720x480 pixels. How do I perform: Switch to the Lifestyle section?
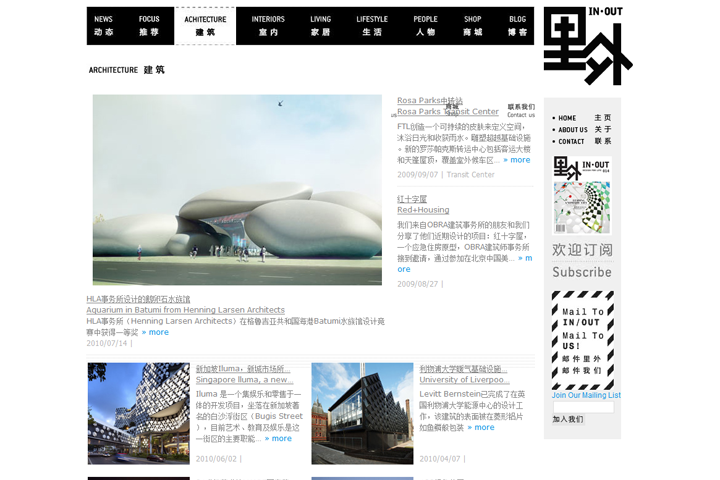point(372,25)
